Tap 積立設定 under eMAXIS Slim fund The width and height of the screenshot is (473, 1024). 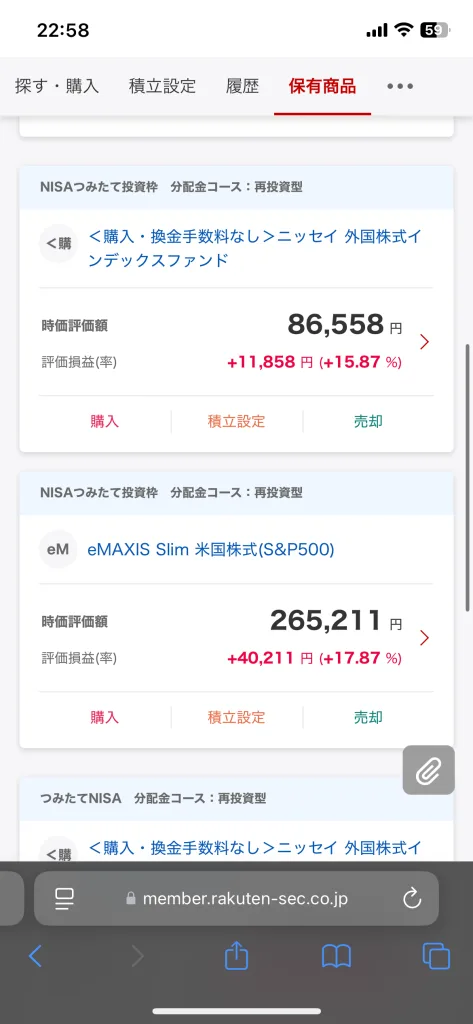tap(236, 718)
